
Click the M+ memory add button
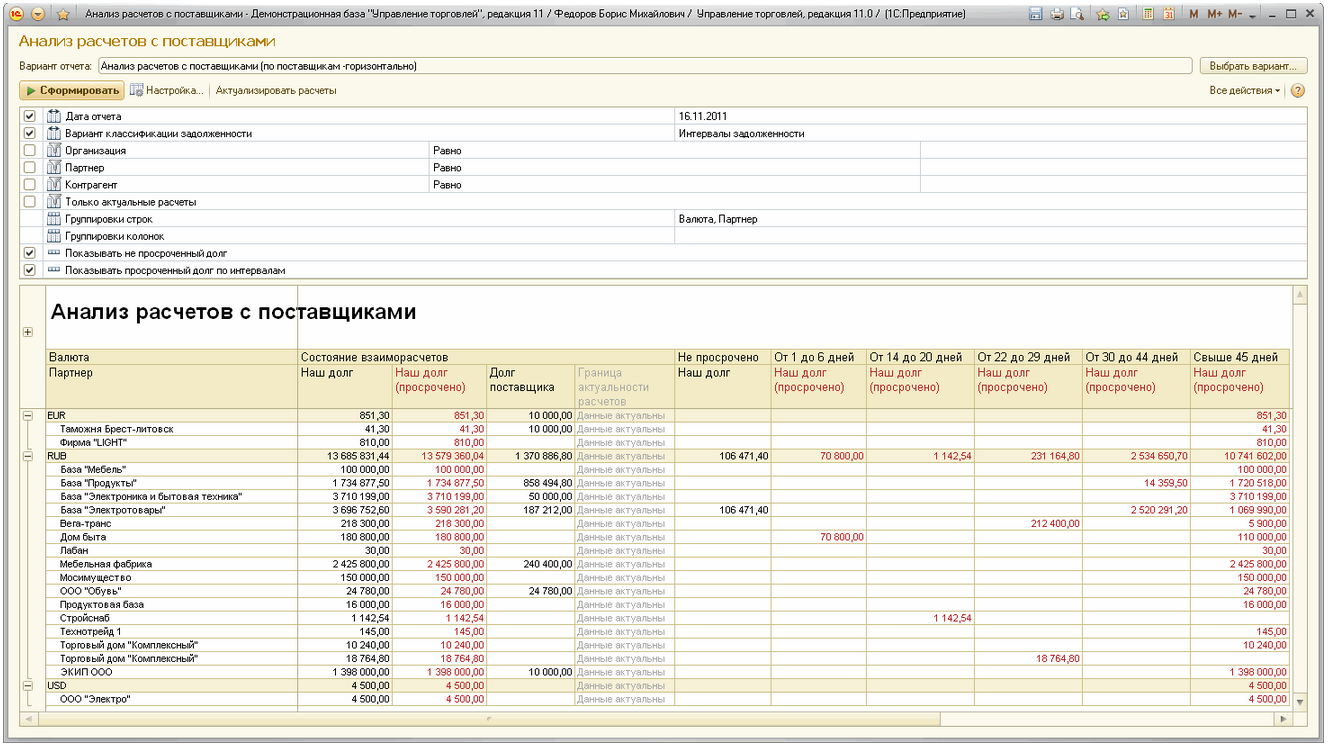pyautogui.click(x=1214, y=14)
